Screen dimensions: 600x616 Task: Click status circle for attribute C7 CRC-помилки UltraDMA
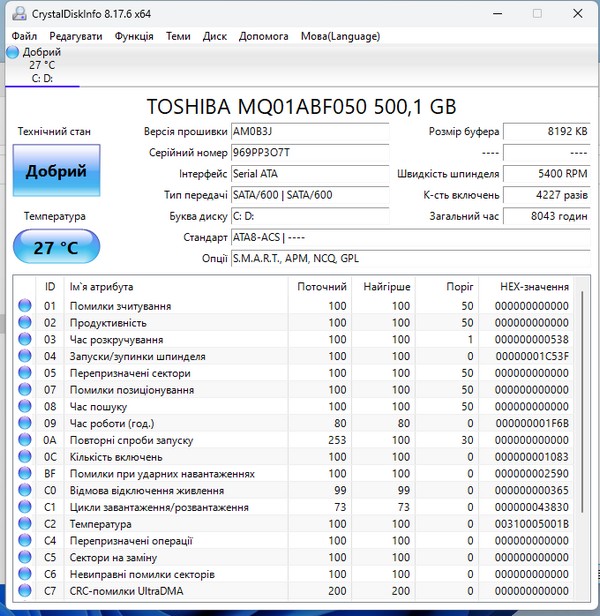[x=25, y=591]
